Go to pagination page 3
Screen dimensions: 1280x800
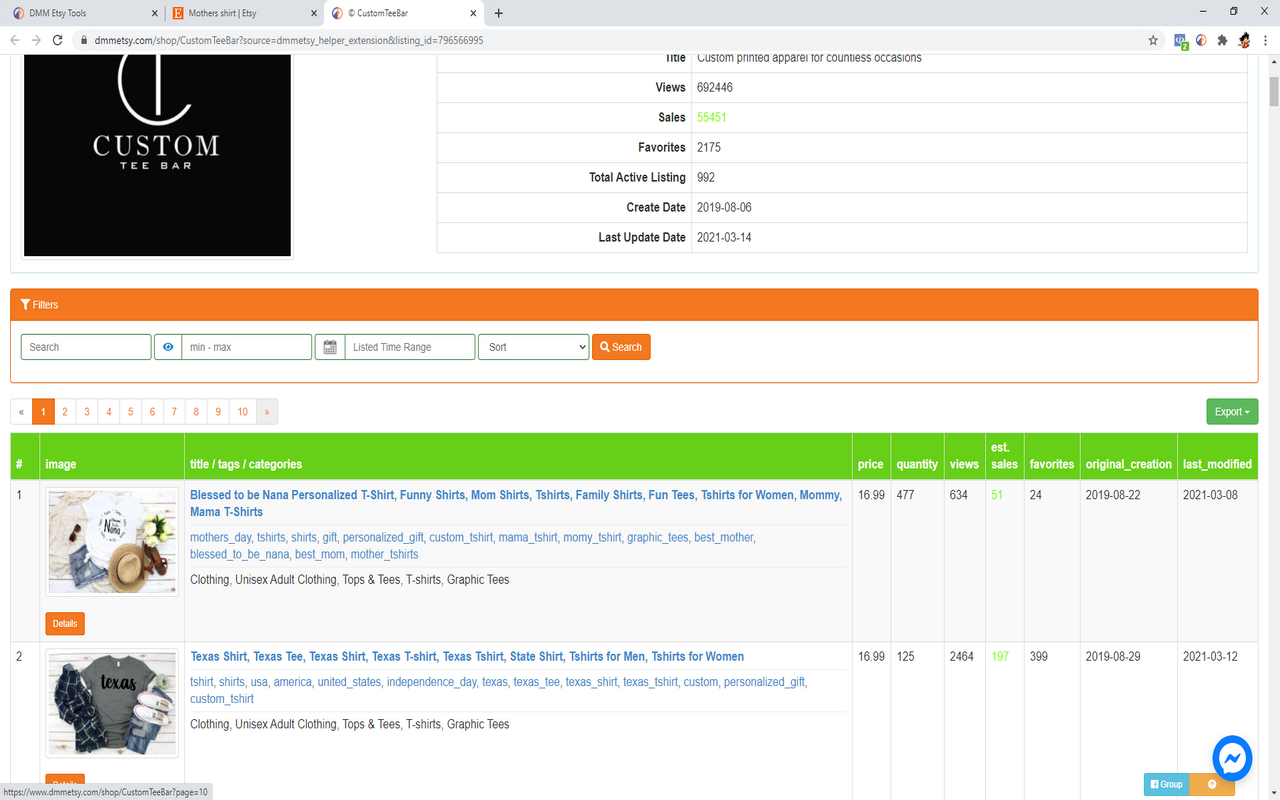click(x=87, y=412)
